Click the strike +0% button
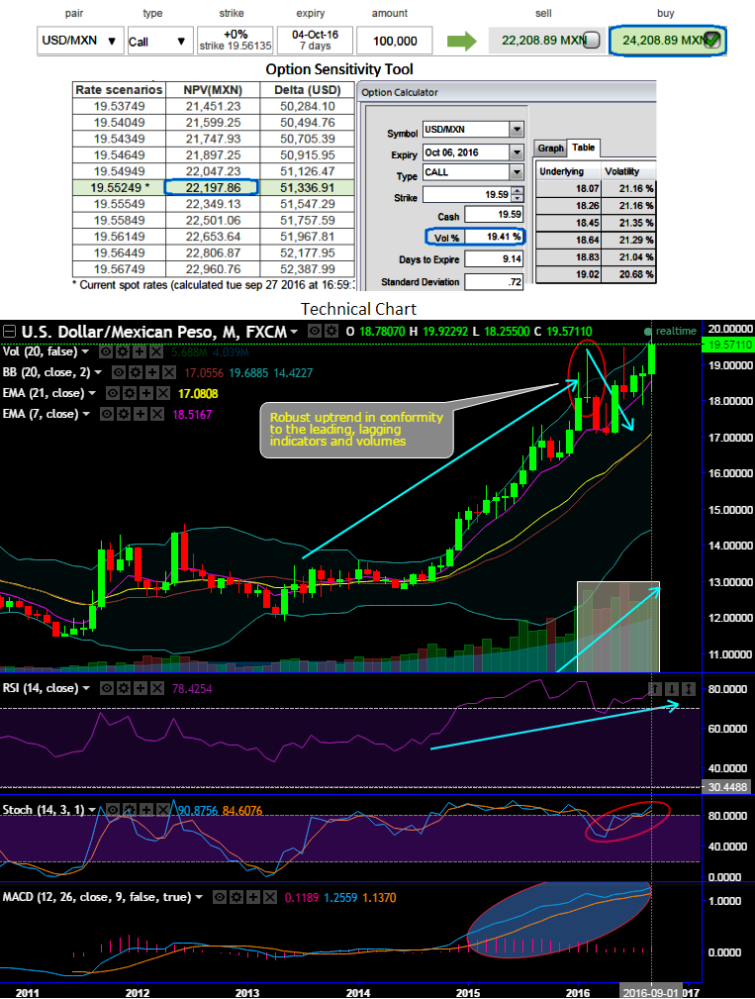The width and height of the screenshot is (755, 999). 235,40
